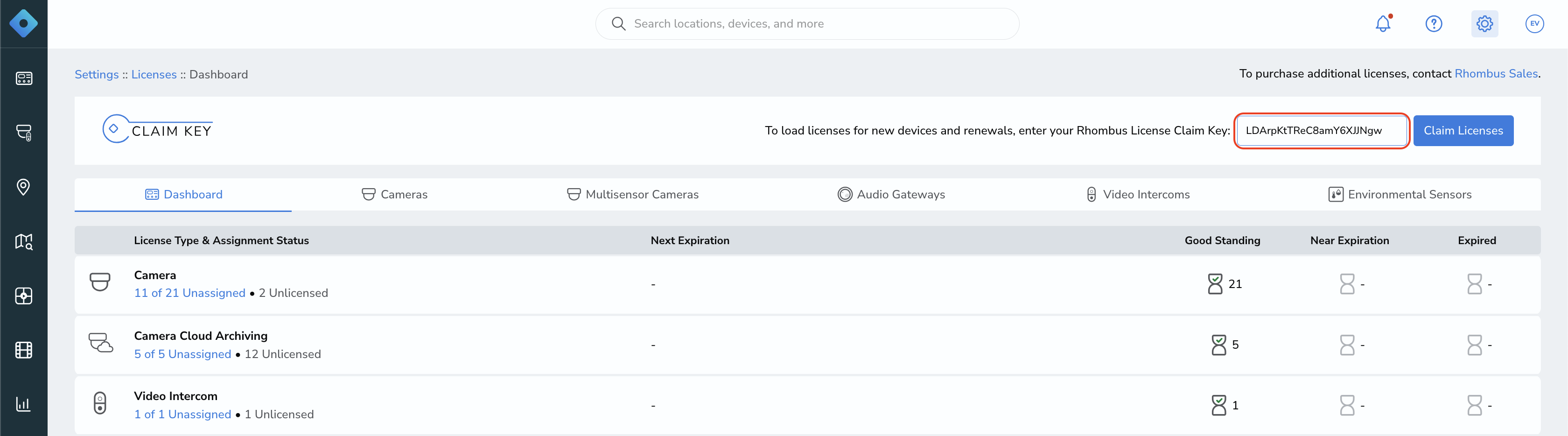1568x436 pixels.
Task: Open the access control icon in sidebar
Action: click(x=24, y=296)
